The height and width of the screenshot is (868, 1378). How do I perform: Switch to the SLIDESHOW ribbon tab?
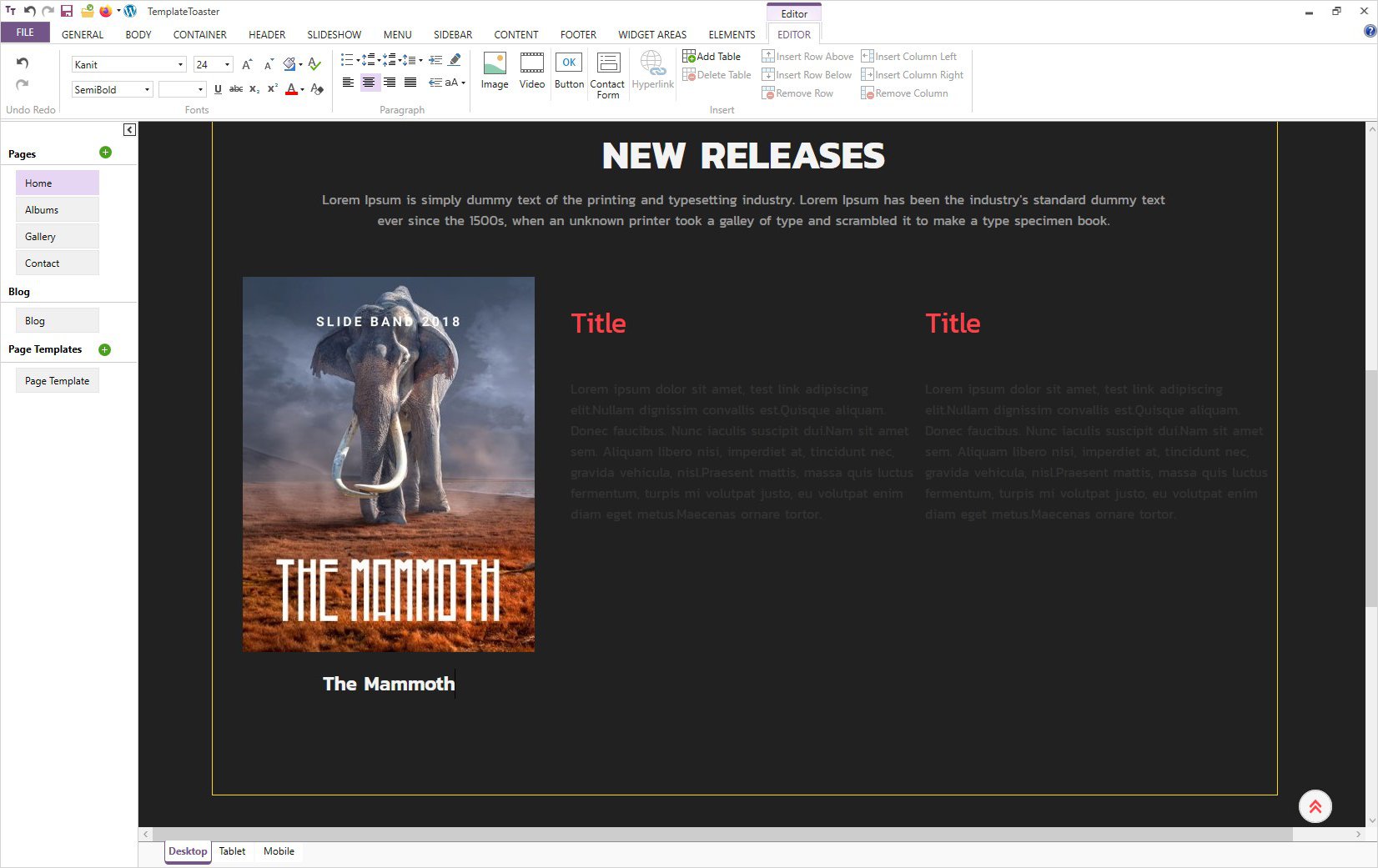(x=334, y=34)
